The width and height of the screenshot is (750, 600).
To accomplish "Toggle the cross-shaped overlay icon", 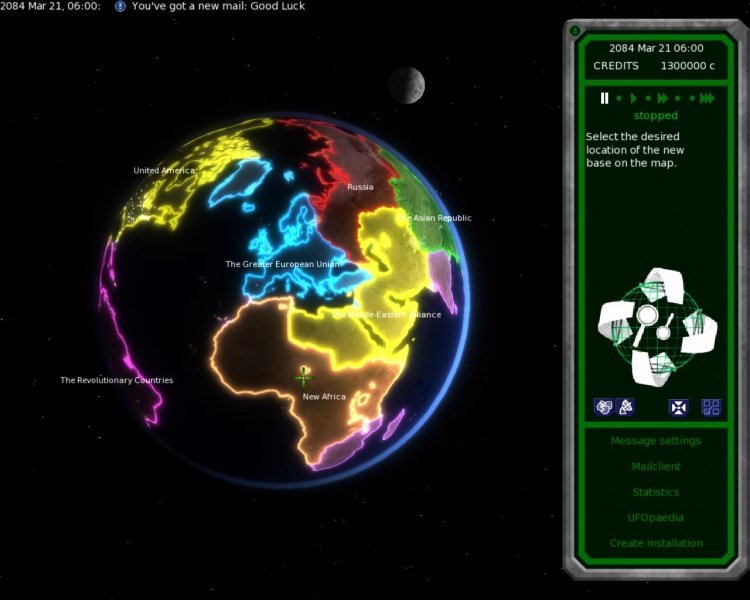I will (679, 407).
